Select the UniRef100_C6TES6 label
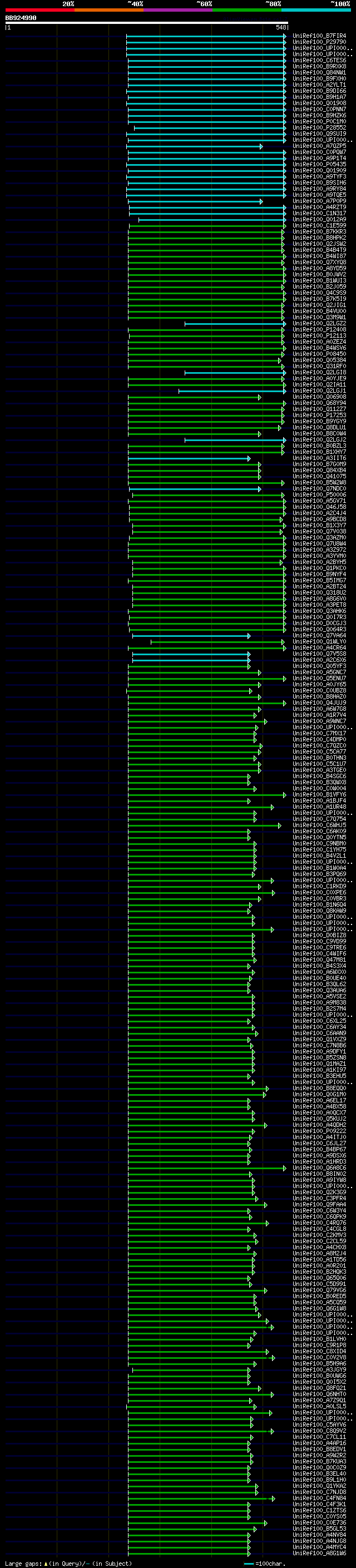The image size is (356, 1568). [x=319, y=60]
